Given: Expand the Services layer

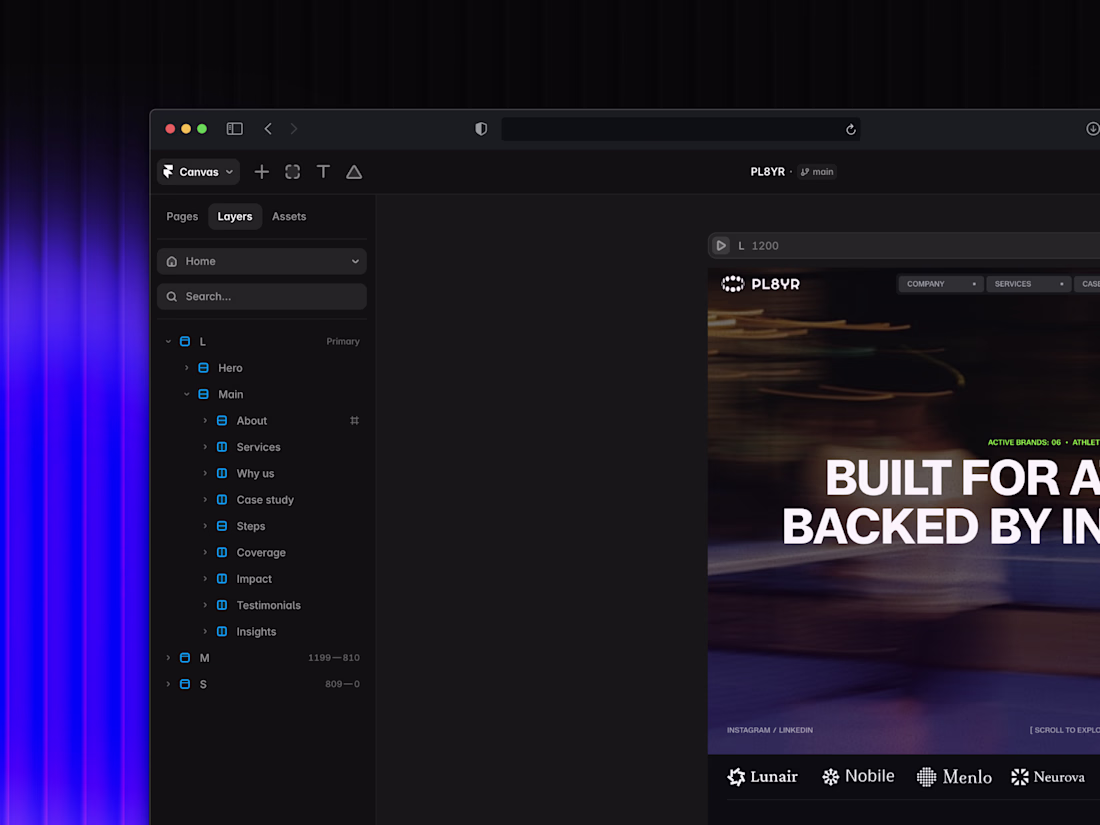Looking at the screenshot, I should point(205,447).
